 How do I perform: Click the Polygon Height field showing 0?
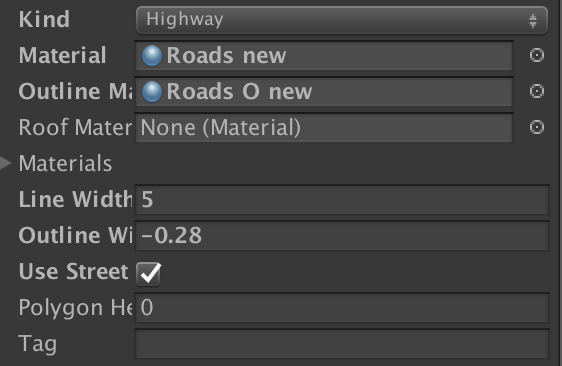tap(342, 308)
